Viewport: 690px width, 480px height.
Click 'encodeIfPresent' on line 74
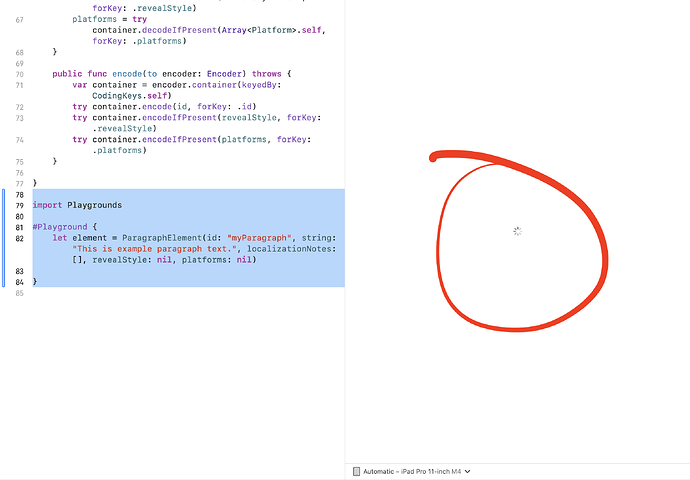pyautogui.click(x=179, y=139)
